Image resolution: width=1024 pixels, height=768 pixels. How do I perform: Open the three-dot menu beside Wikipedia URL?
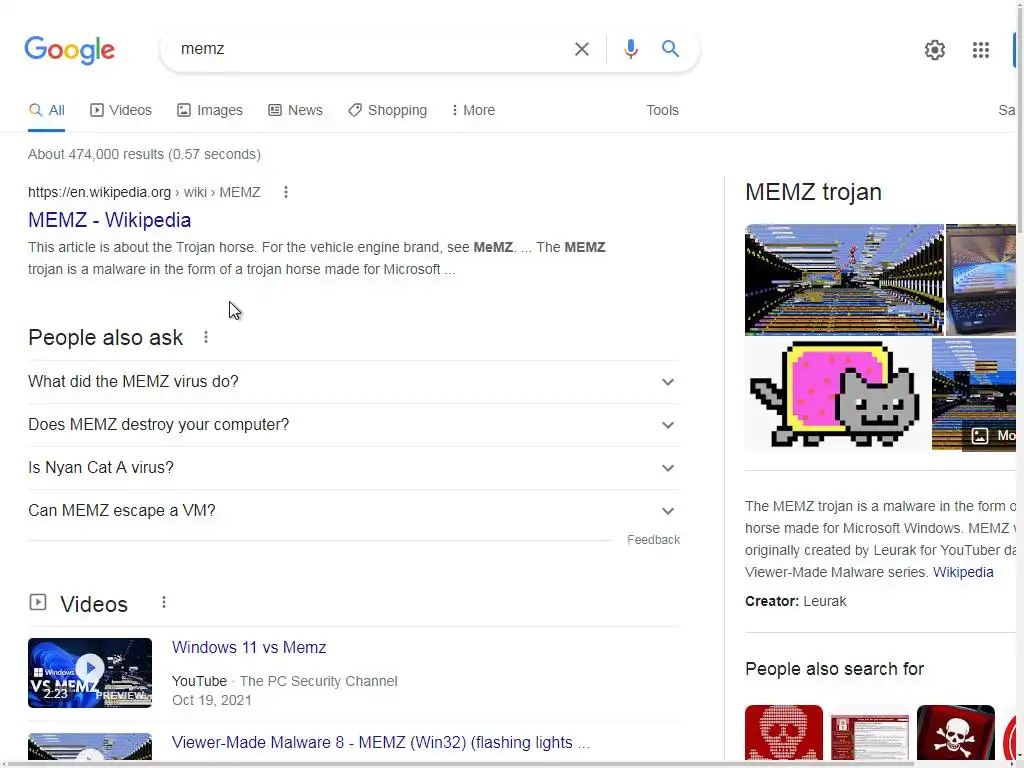click(x=285, y=192)
